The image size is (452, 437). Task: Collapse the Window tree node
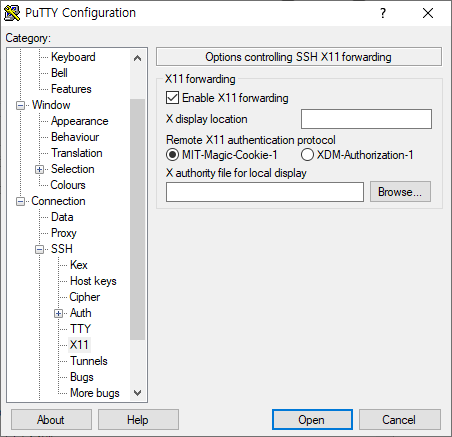pyautogui.click(x=21, y=105)
